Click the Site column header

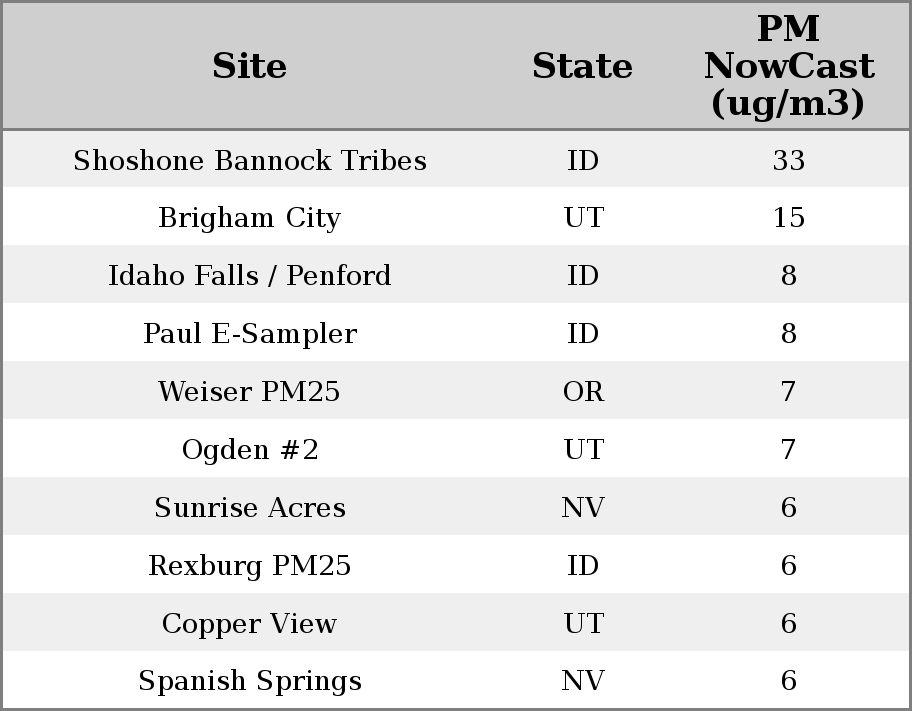[x=250, y=67]
